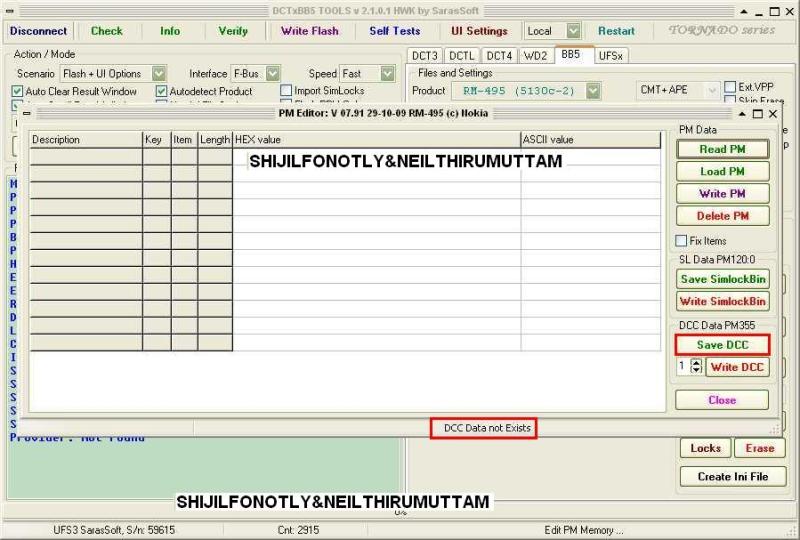Click Save SimlockBin button
The height and width of the screenshot is (540, 800).
pos(723,279)
